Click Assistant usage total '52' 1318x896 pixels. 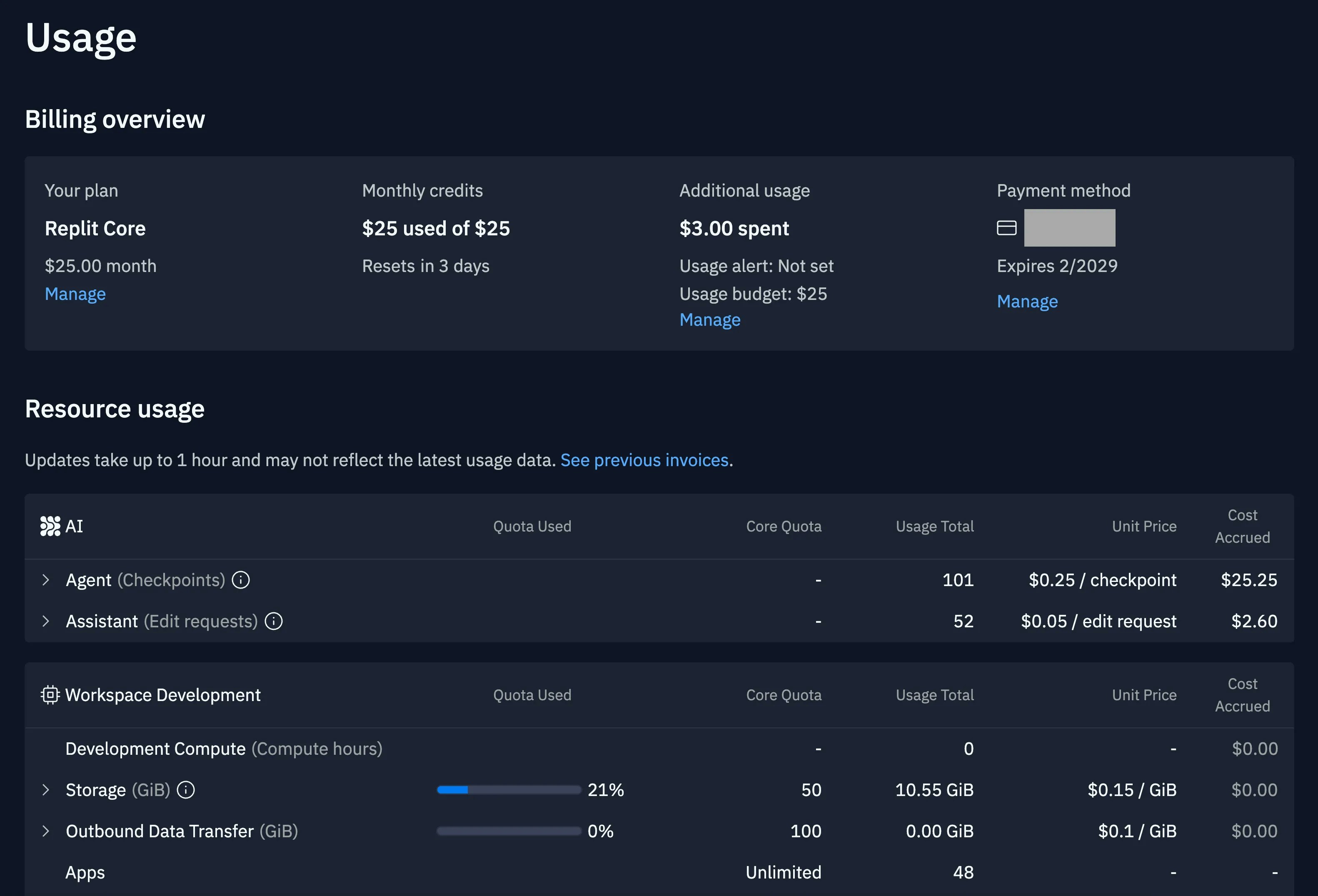964,621
